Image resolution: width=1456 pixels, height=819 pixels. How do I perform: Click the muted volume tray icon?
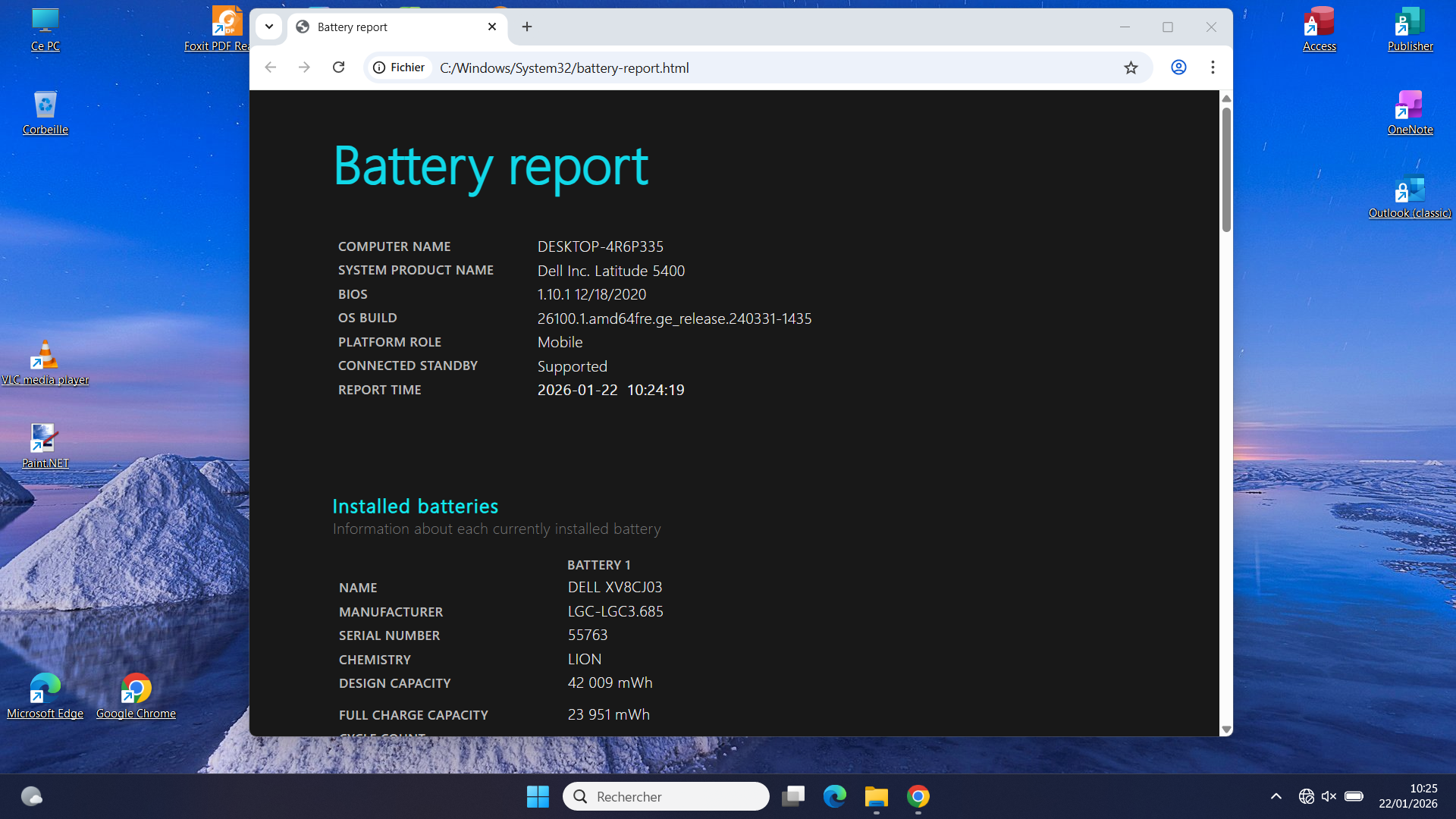1329,796
